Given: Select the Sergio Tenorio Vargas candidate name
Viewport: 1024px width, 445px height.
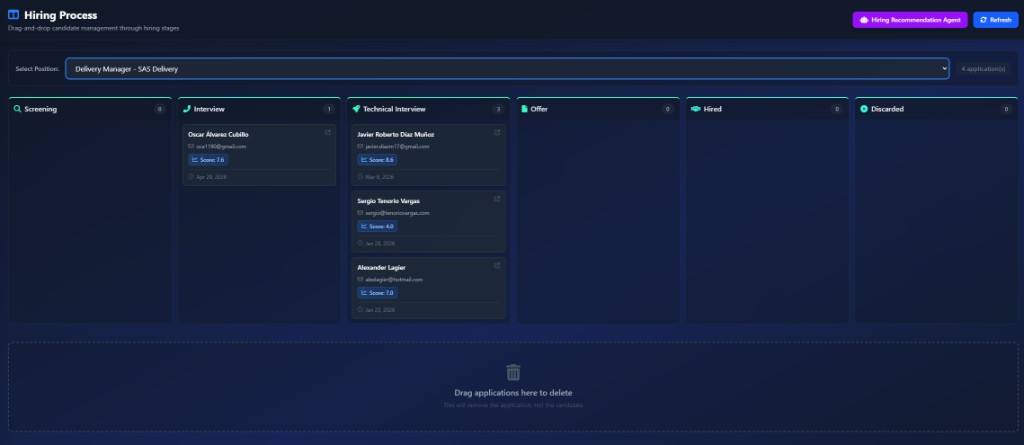Looking at the screenshot, I should point(389,201).
